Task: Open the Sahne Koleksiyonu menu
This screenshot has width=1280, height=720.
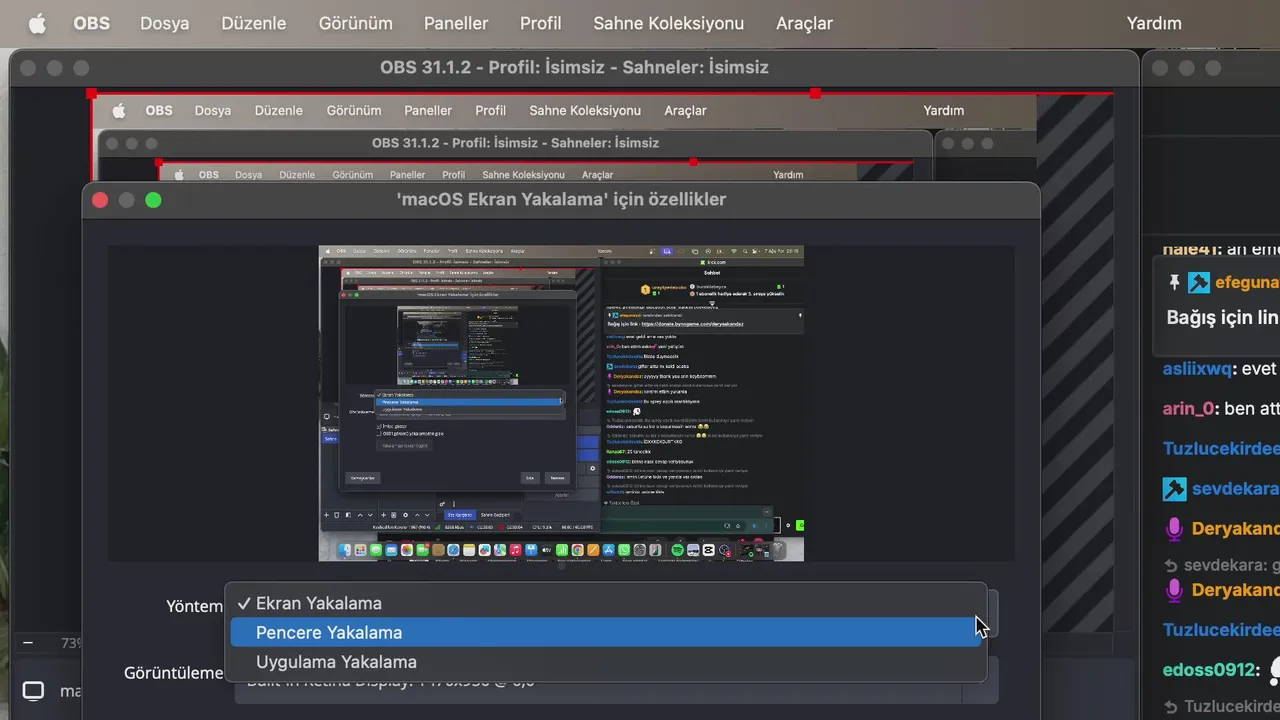Action: (x=668, y=23)
